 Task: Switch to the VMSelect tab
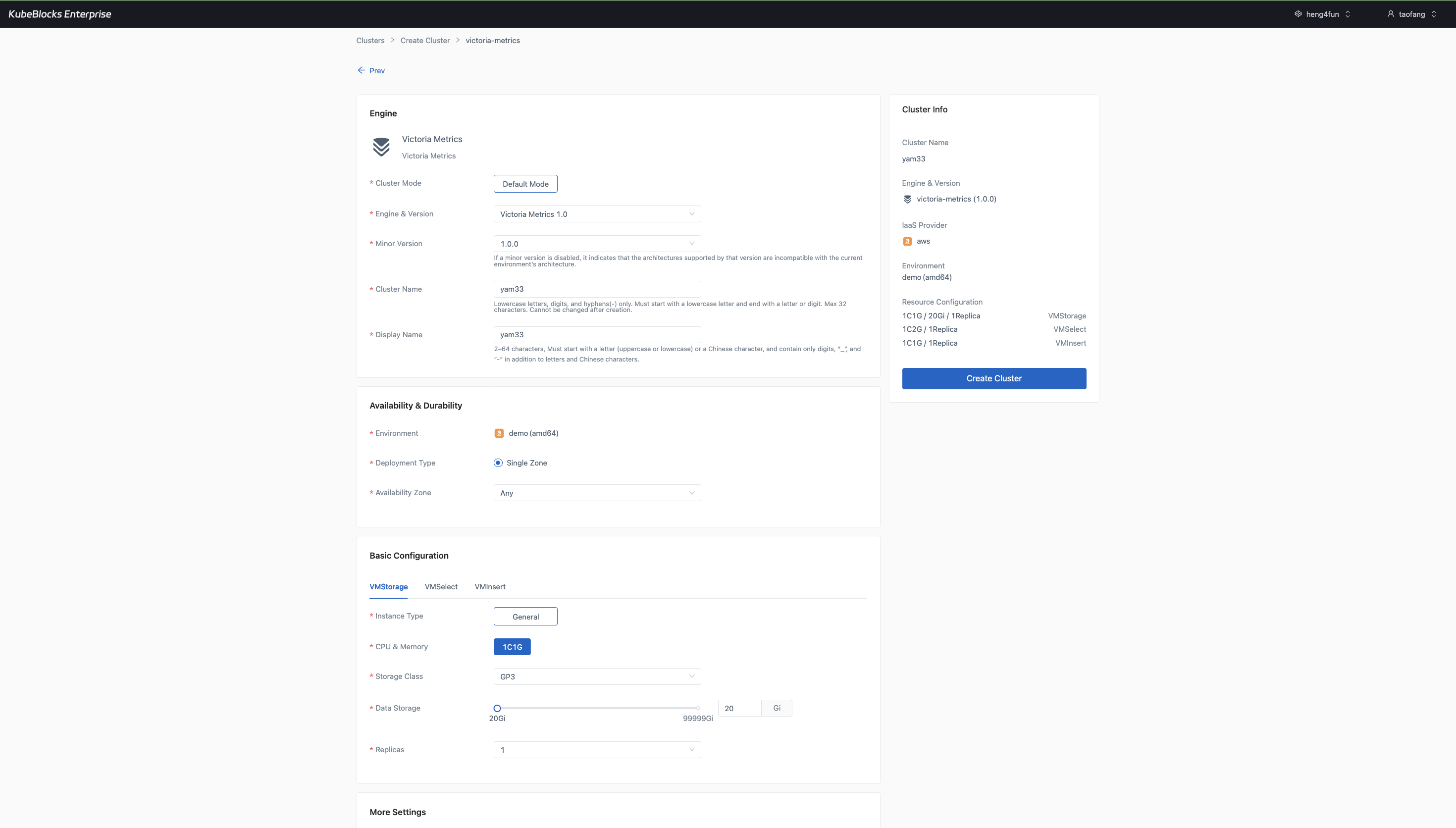pos(441,586)
